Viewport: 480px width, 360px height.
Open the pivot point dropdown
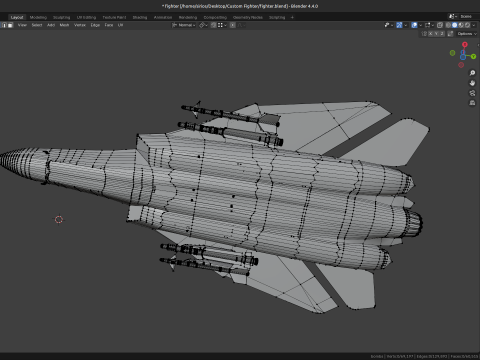[x=203, y=25]
